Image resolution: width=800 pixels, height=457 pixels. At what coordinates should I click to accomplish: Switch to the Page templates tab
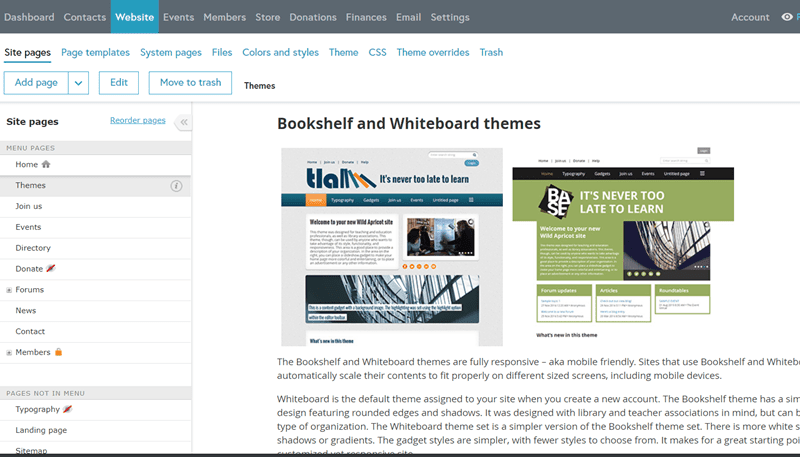[95, 53]
